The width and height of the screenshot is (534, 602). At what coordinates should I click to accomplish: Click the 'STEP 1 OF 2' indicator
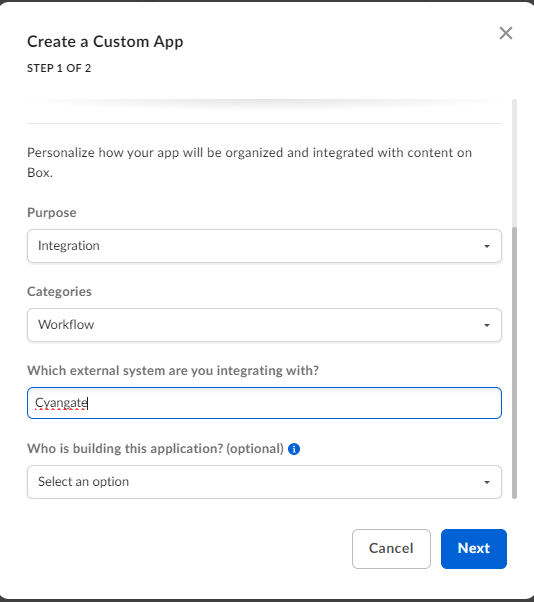click(x=59, y=68)
